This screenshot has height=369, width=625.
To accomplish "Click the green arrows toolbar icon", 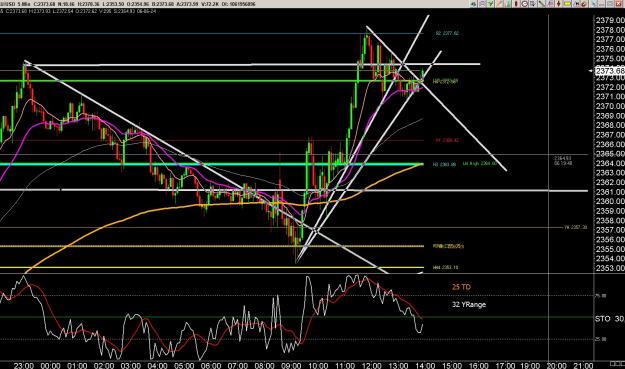I will pyautogui.click(x=474, y=4).
